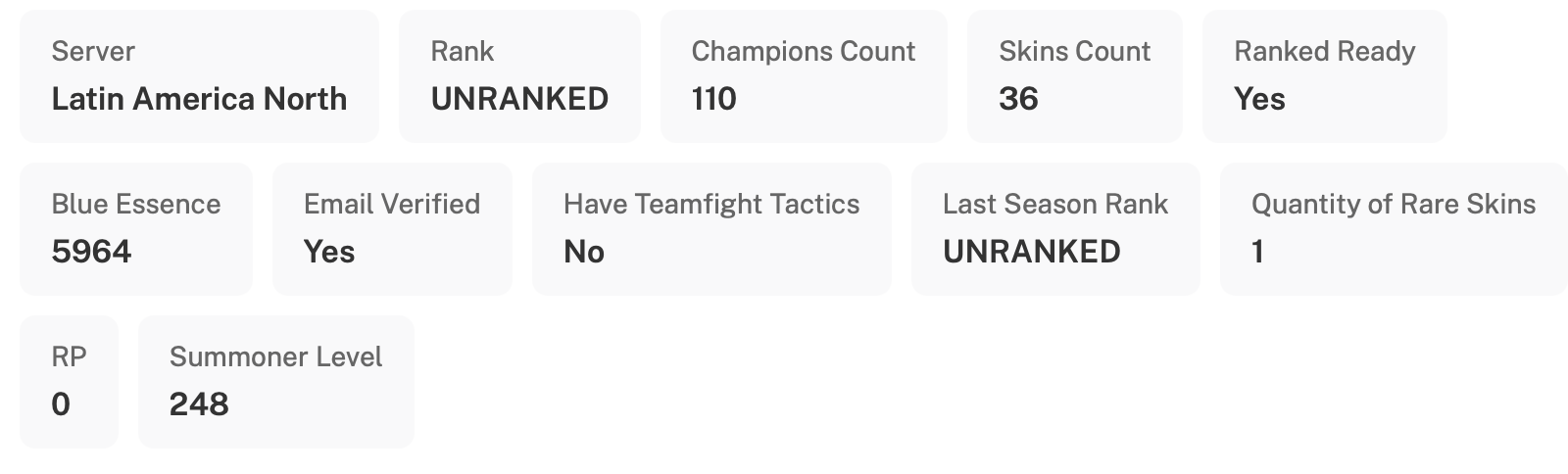Screen dimensions: 1568x474
Task: Select the champions count value 110
Action: coord(713,99)
